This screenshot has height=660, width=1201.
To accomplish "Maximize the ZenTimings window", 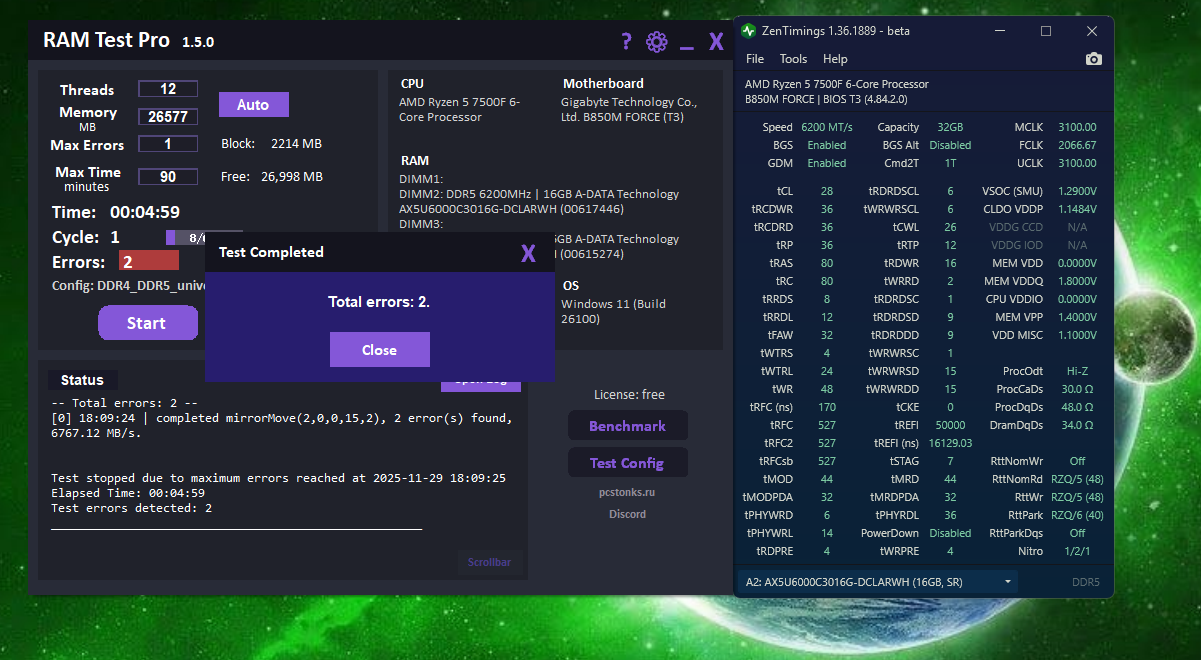I will (1046, 31).
